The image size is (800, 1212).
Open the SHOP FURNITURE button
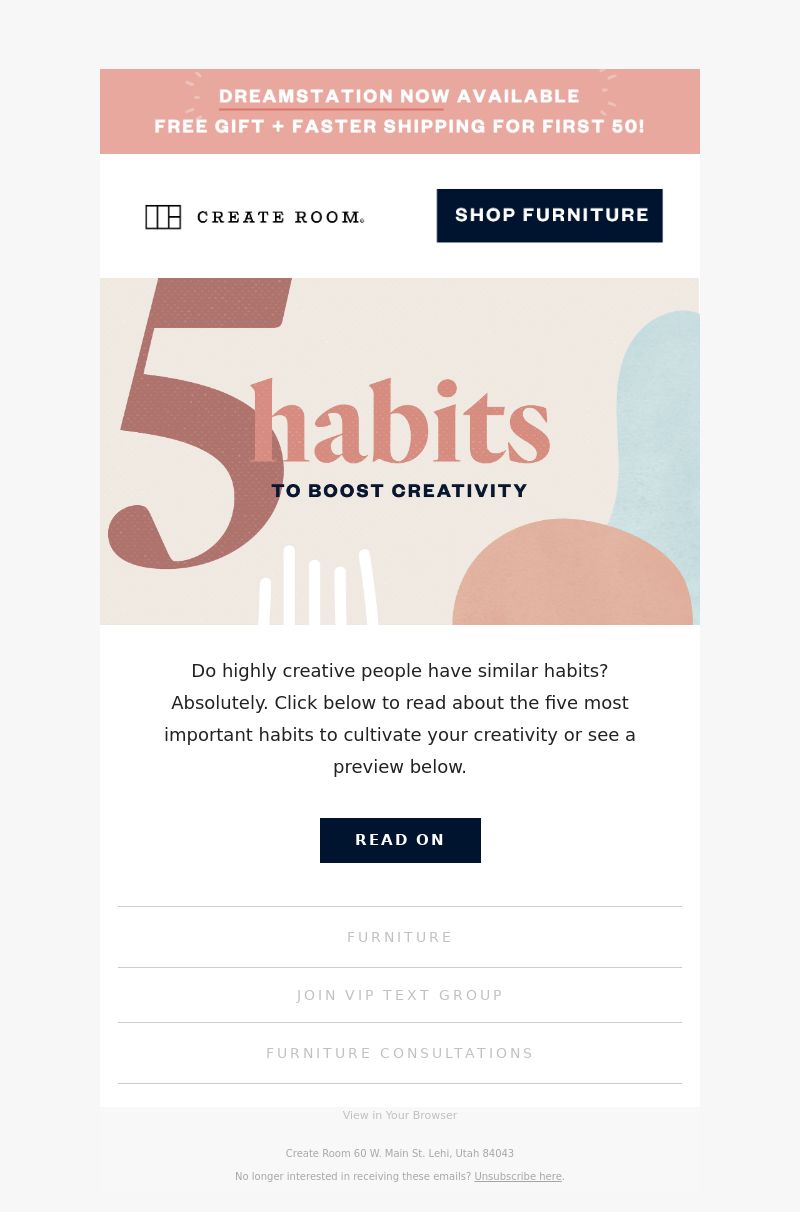[549, 215]
